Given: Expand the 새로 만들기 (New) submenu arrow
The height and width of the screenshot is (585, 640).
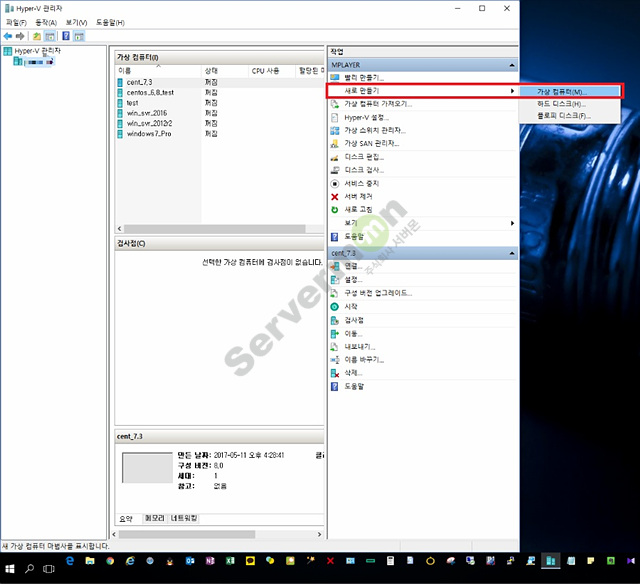Looking at the screenshot, I should pyautogui.click(x=512, y=91).
